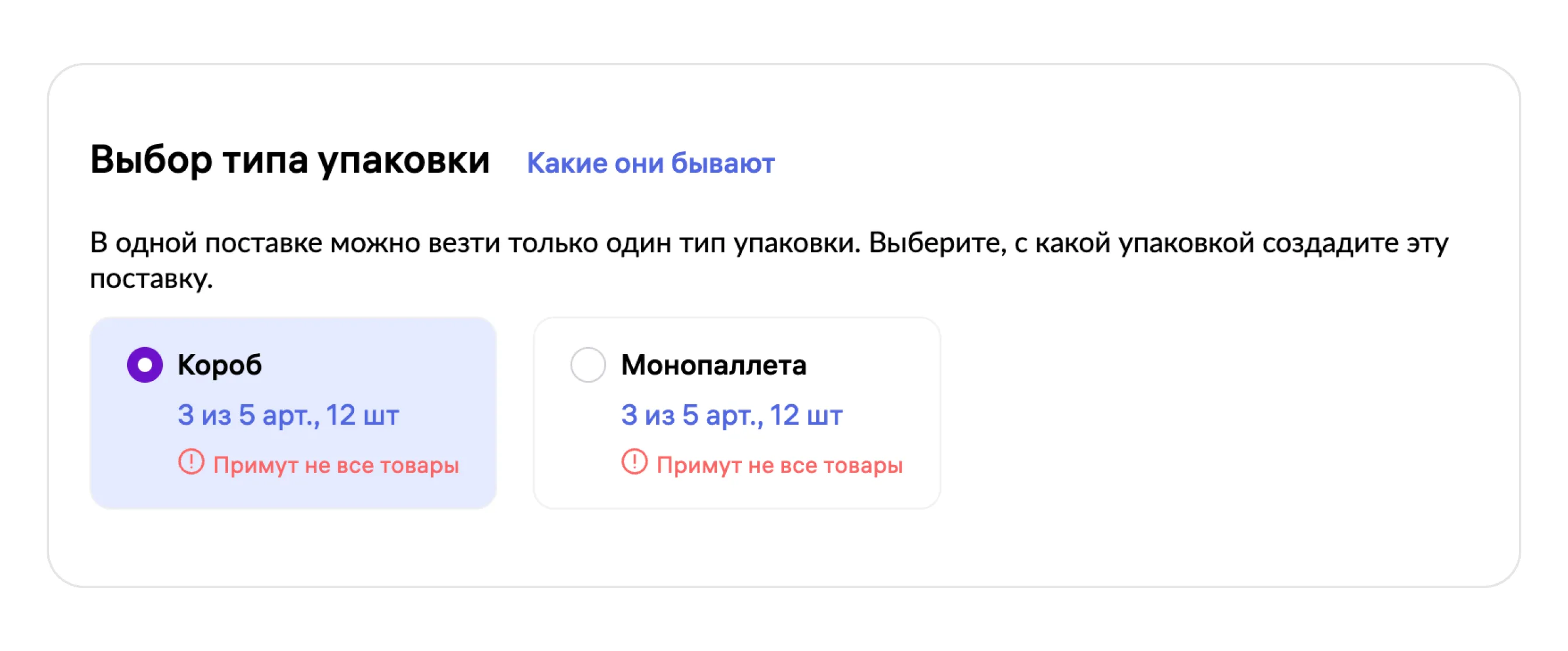Click the word "поставку." on the second line
The image size is (1568, 651).
(x=152, y=279)
